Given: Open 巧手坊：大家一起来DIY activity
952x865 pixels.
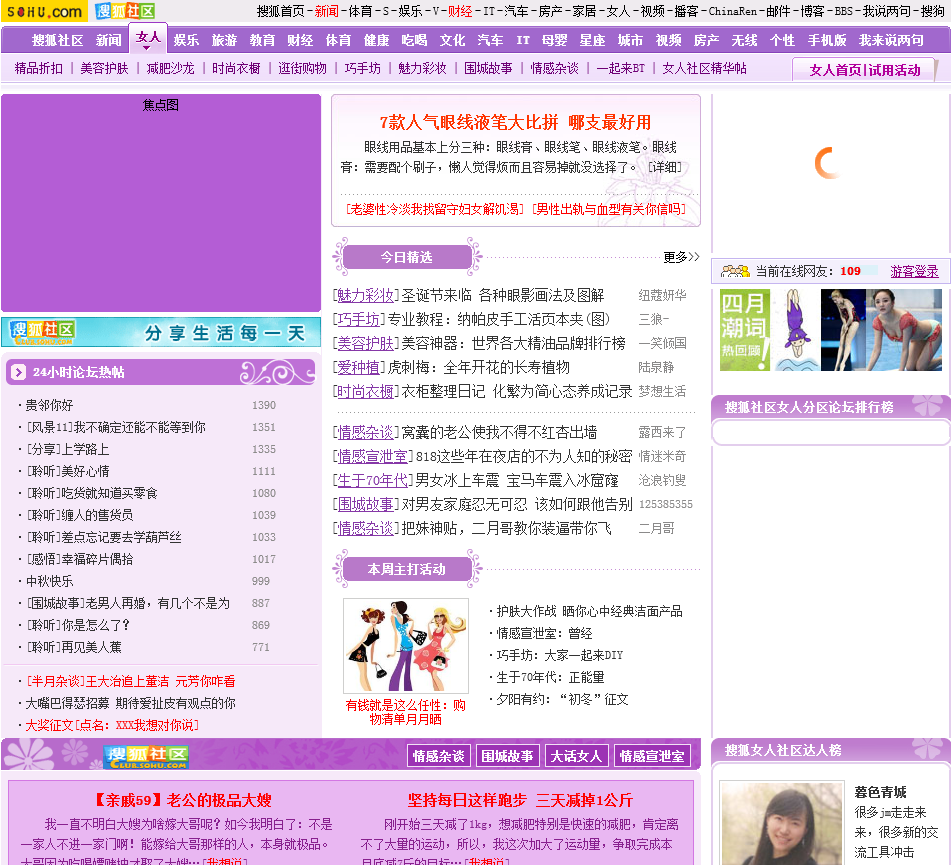Looking at the screenshot, I should [560, 655].
